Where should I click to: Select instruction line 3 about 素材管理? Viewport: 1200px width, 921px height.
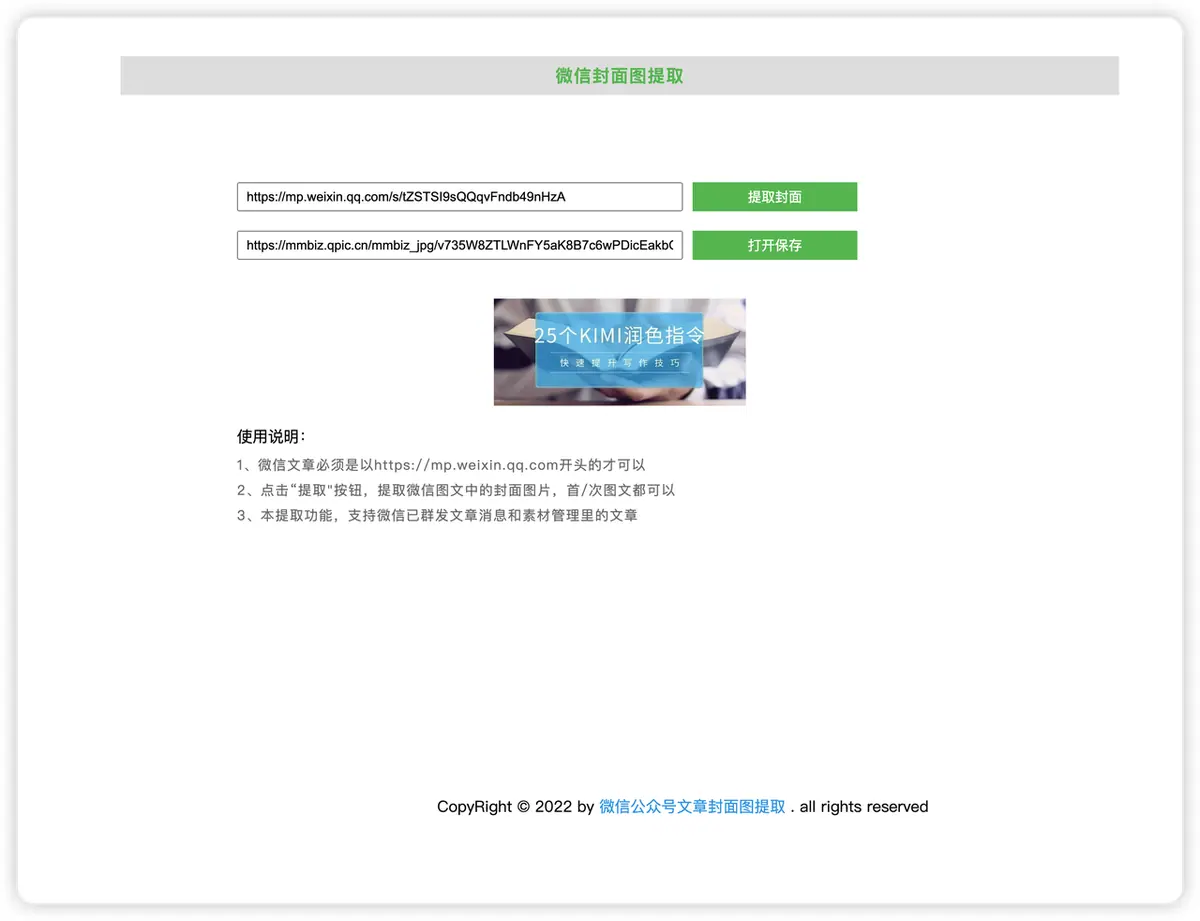click(437, 516)
